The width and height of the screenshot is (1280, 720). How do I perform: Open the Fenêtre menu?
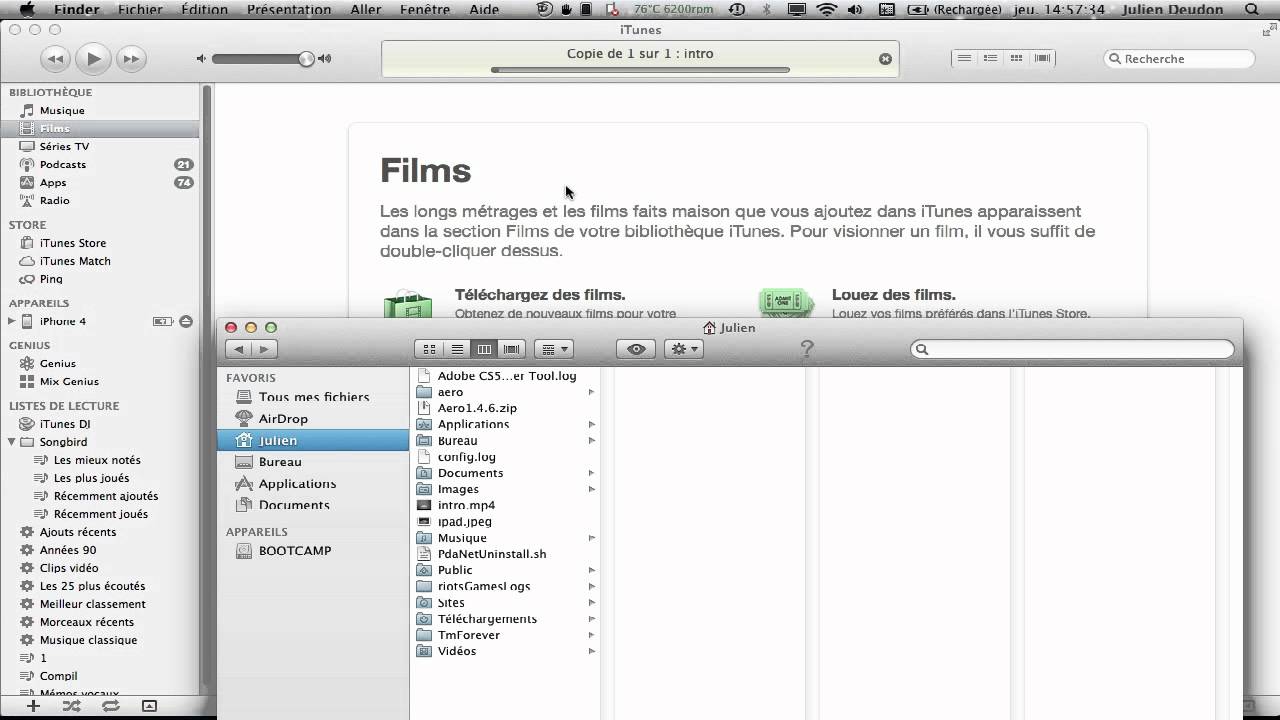[x=424, y=9]
